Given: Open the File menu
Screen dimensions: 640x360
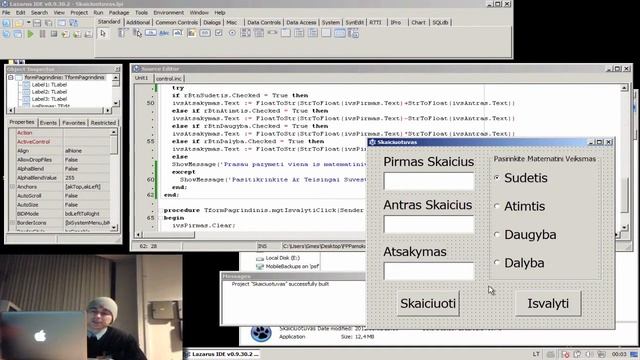Looking at the screenshot, I should coord(6,13).
